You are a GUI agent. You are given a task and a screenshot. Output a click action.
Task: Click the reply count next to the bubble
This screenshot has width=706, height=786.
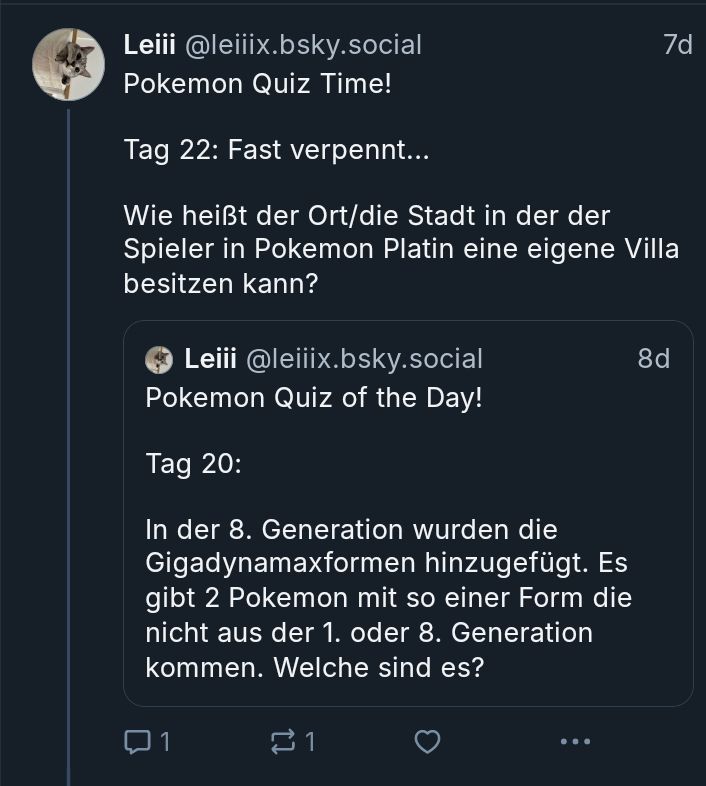tap(165, 742)
